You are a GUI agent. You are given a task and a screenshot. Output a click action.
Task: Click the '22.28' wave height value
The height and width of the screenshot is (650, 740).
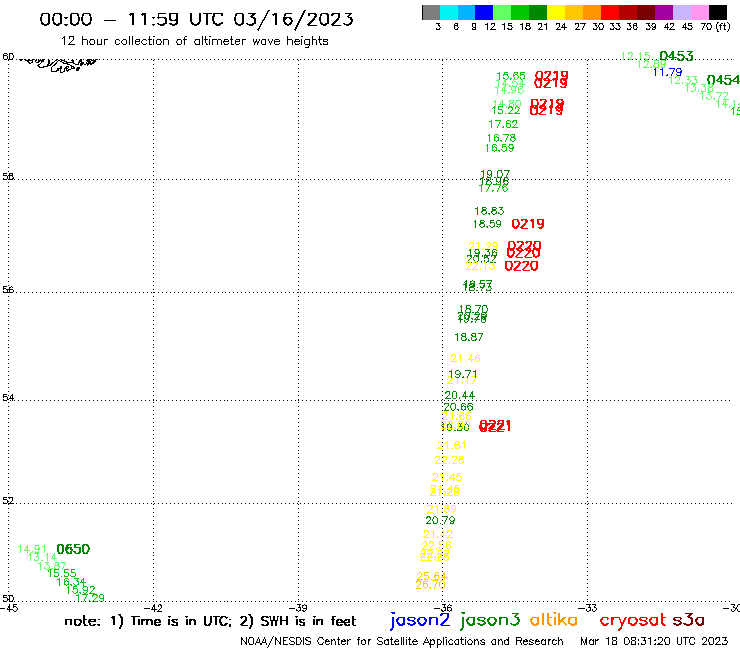coord(449,460)
